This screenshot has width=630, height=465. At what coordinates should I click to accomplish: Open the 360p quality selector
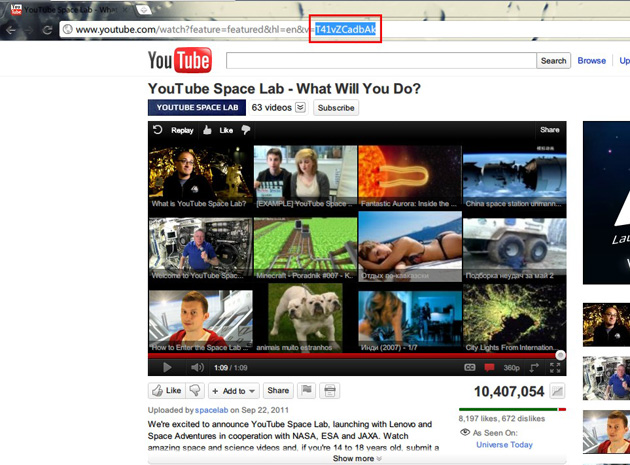point(511,368)
